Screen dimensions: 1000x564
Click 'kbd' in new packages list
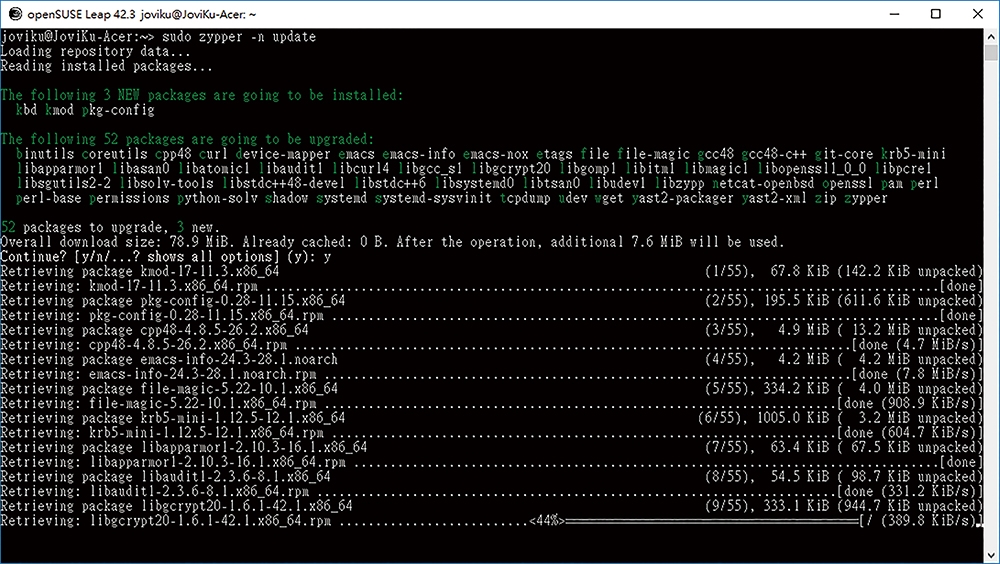click(26, 110)
